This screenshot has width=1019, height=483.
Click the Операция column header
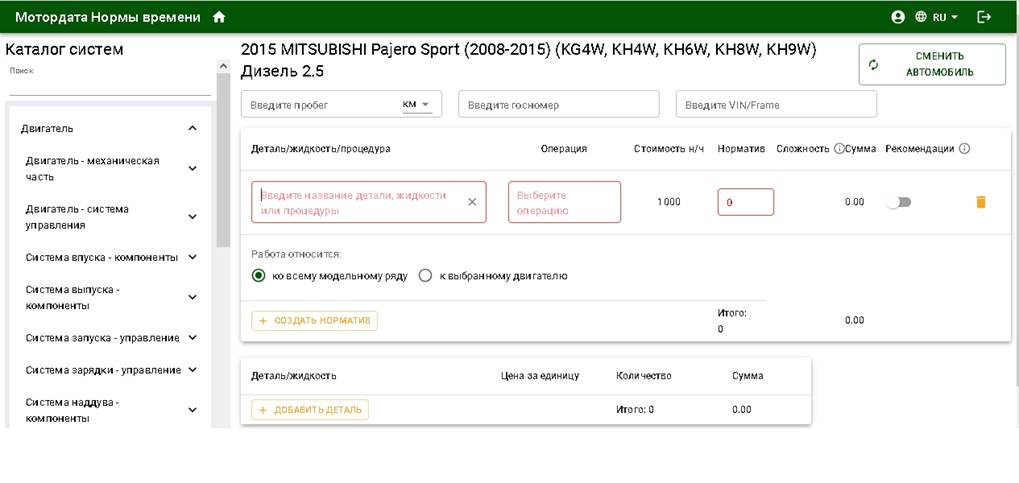tap(564, 149)
